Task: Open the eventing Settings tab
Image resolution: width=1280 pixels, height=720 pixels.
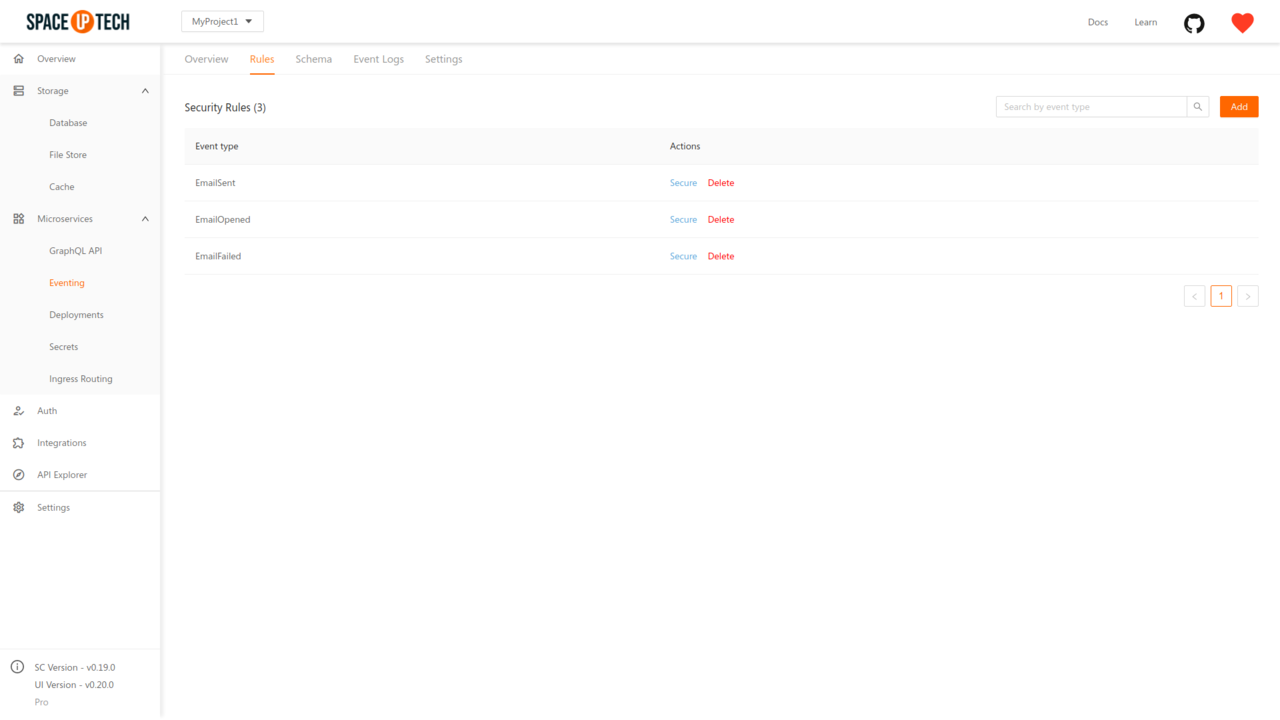Action: point(444,59)
